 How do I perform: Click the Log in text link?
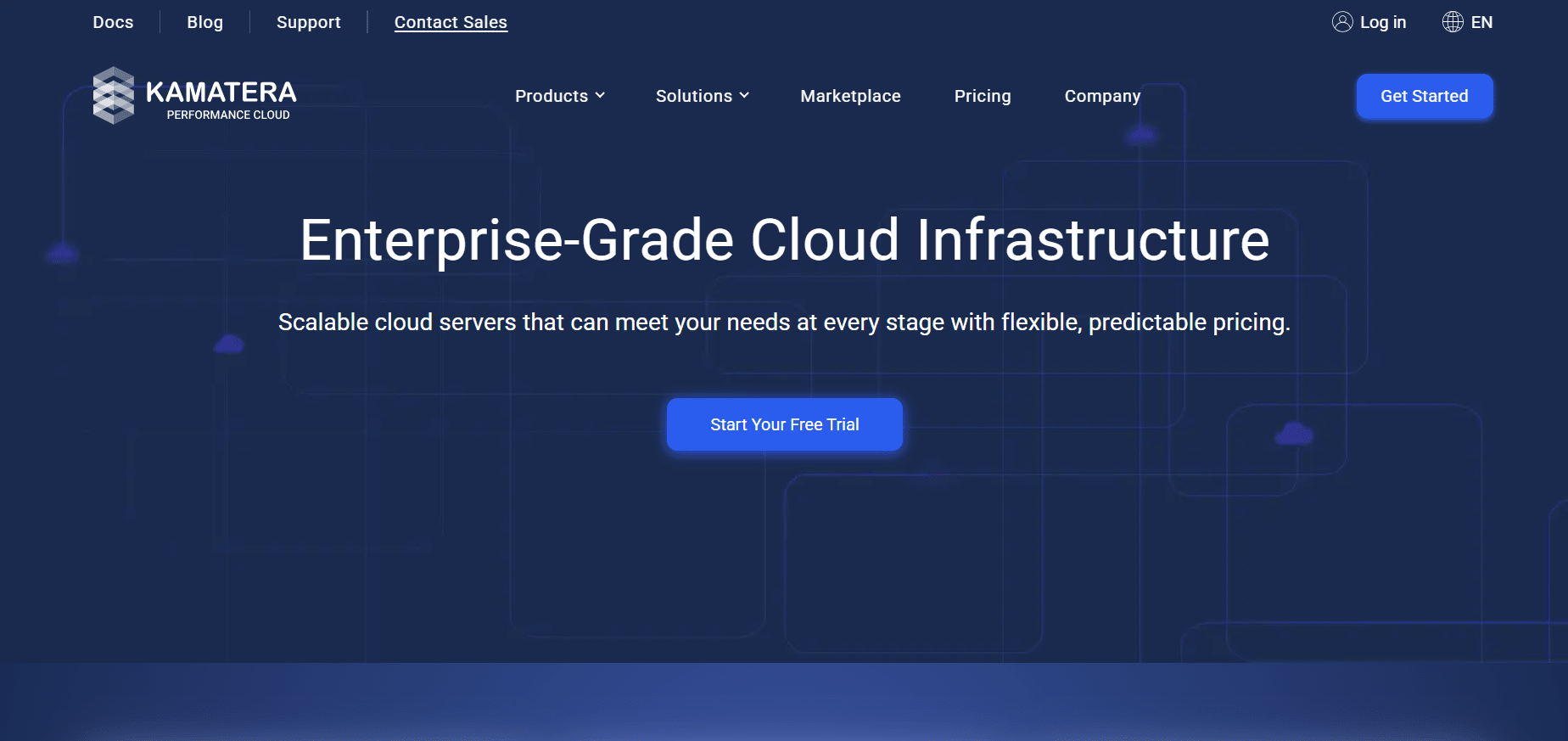pyautogui.click(x=1382, y=23)
